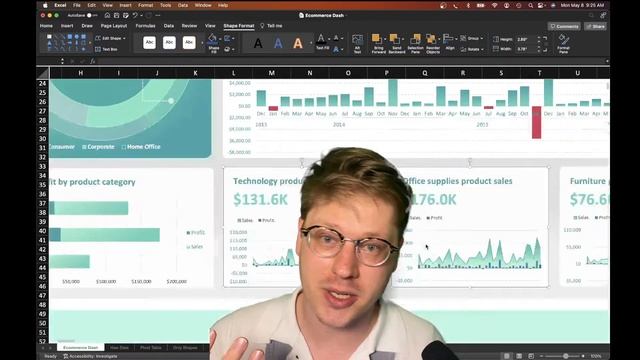The width and height of the screenshot is (640, 360).
Task: Click the fx insert function icon
Action: tap(93, 61)
